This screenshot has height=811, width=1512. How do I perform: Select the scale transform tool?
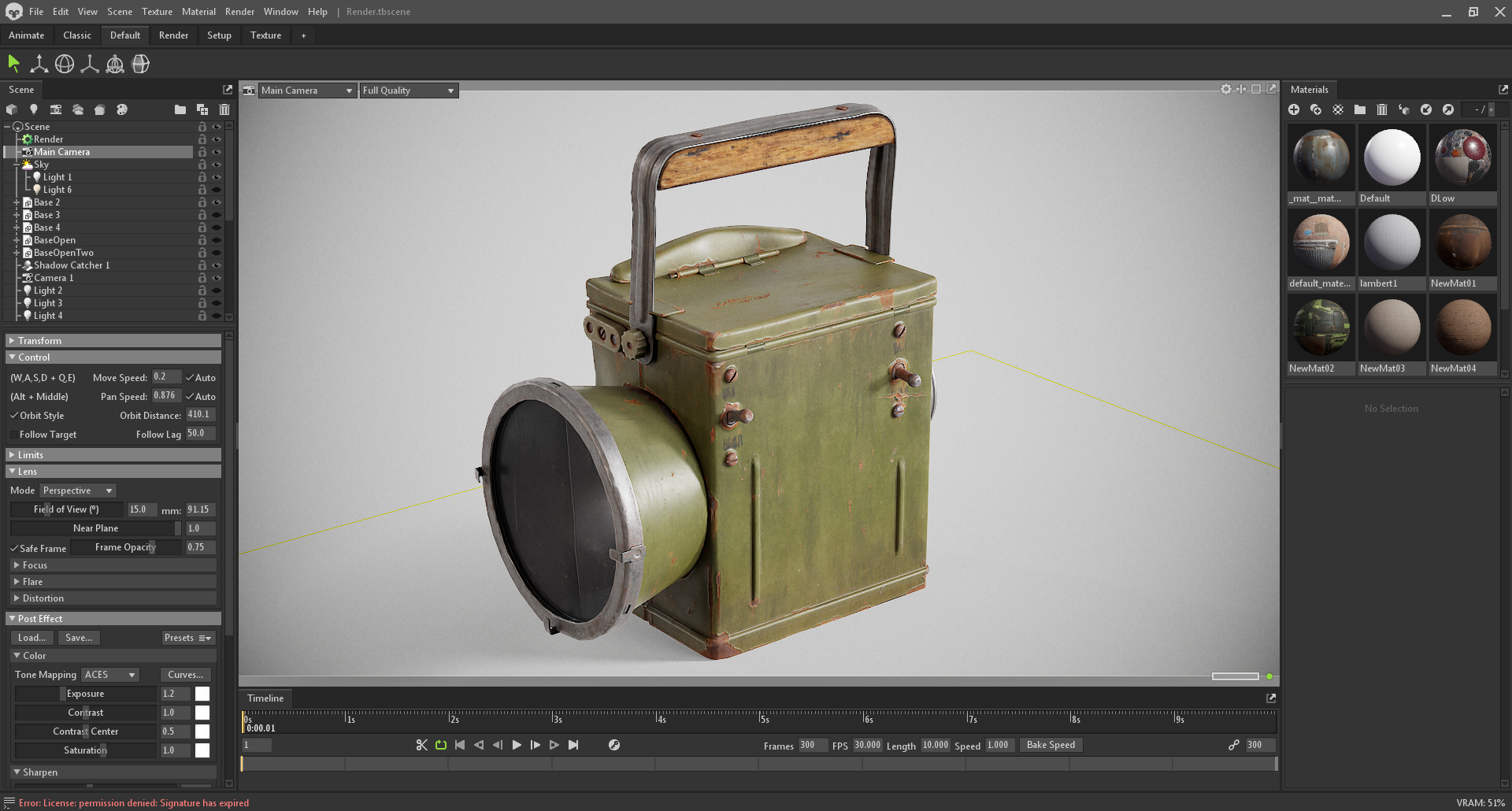(x=89, y=64)
